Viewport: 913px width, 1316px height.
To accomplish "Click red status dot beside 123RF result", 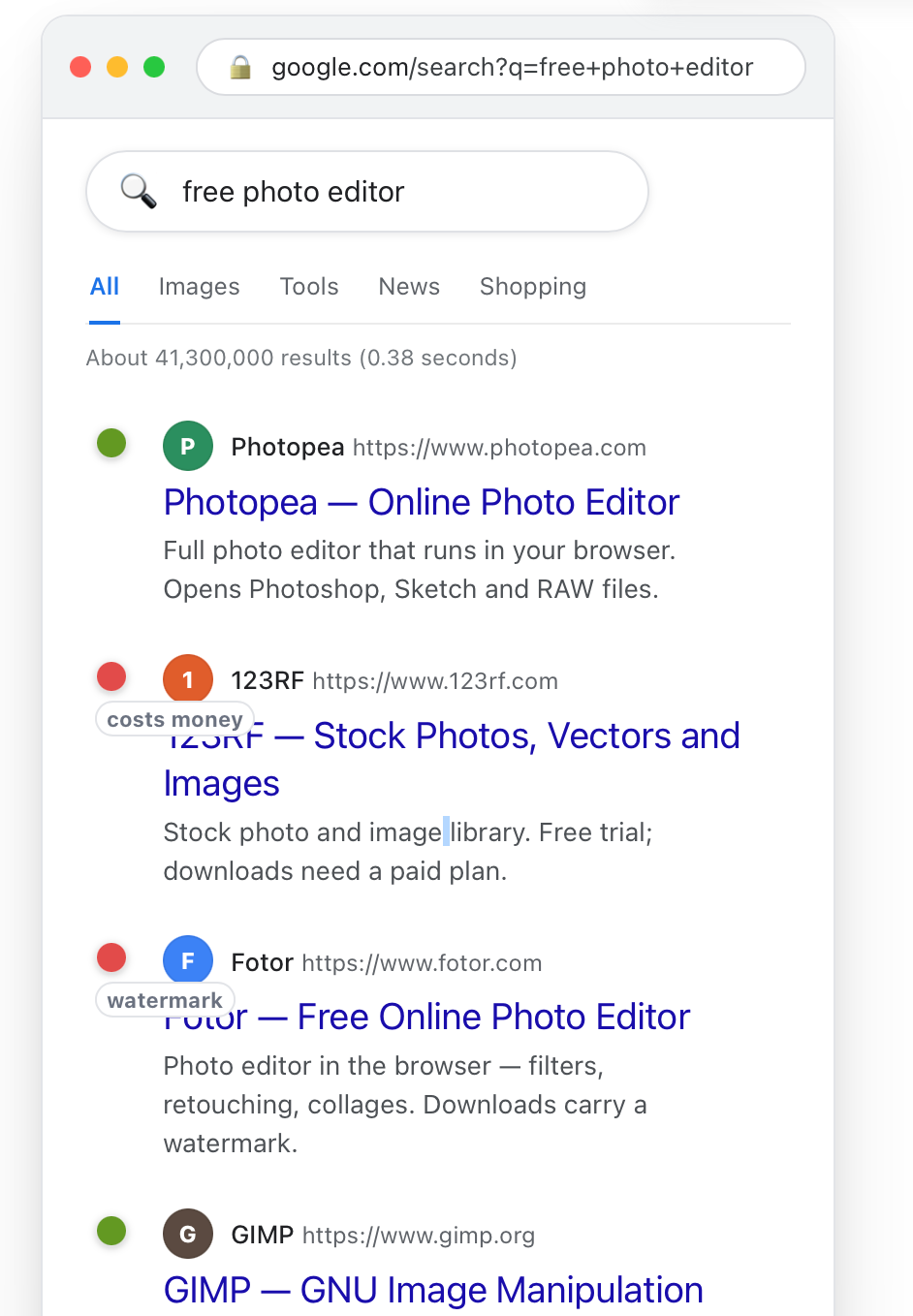I will pos(111,676).
